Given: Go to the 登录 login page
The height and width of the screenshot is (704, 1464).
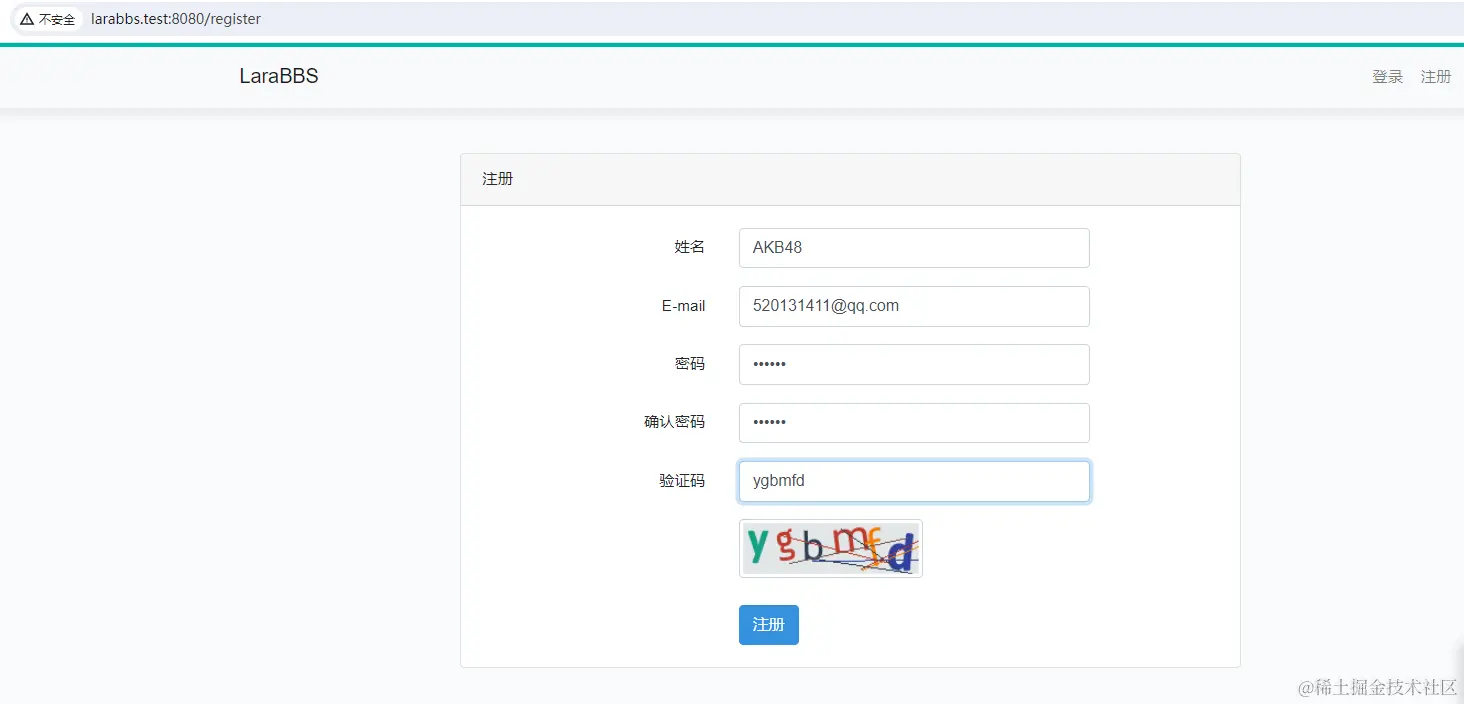Looking at the screenshot, I should coord(1387,77).
